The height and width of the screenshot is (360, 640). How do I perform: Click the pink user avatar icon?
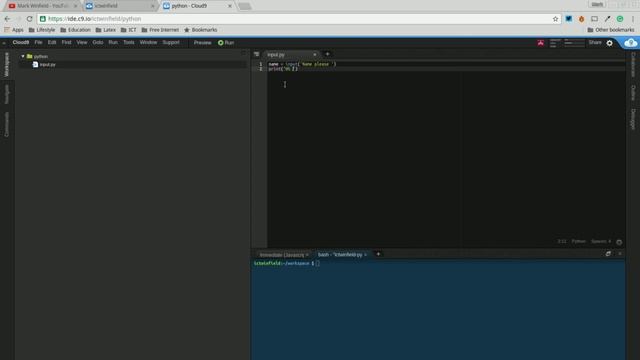(540, 43)
